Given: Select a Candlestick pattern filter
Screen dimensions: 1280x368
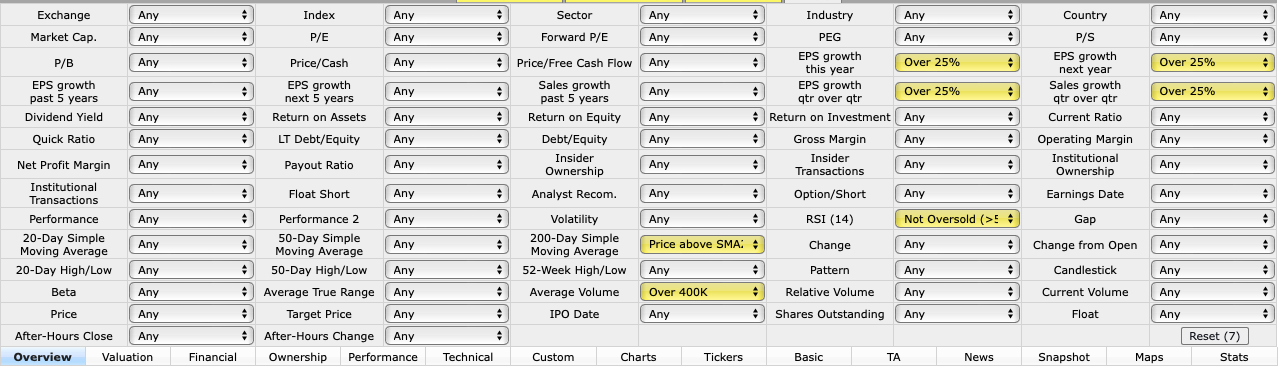Looking at the screenshot, I should tap(1213, 270).
